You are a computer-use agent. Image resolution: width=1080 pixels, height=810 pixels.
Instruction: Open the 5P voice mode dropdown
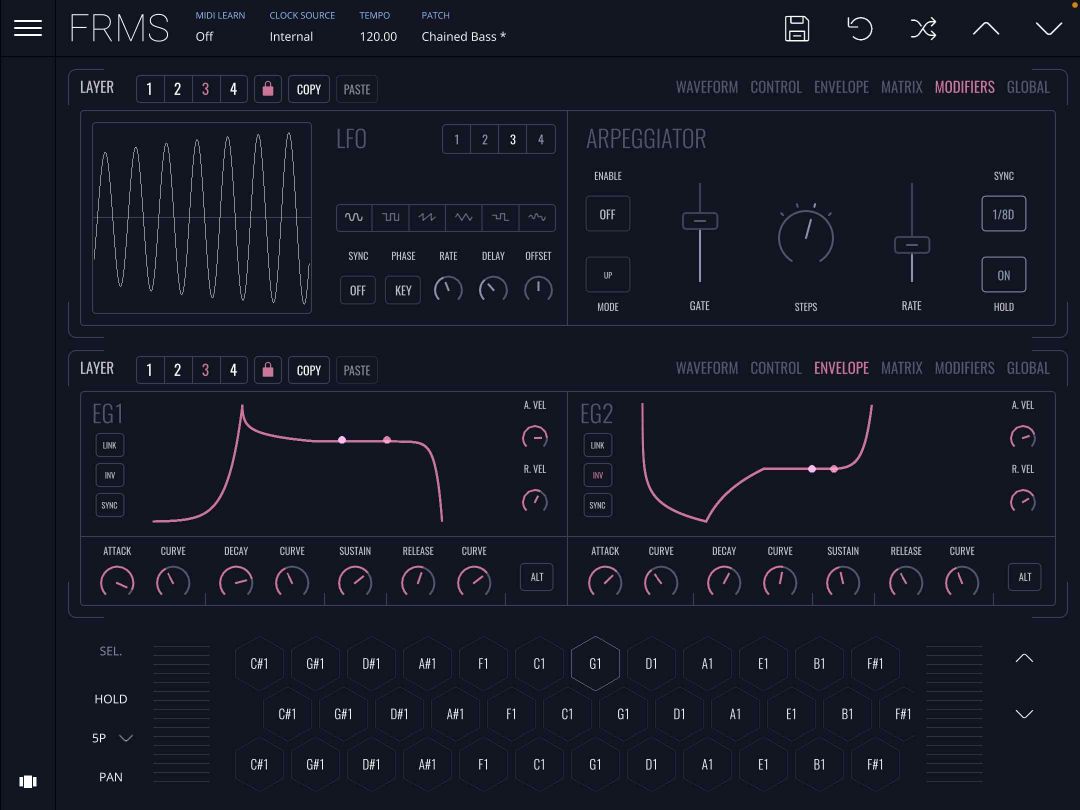(109, 738)
